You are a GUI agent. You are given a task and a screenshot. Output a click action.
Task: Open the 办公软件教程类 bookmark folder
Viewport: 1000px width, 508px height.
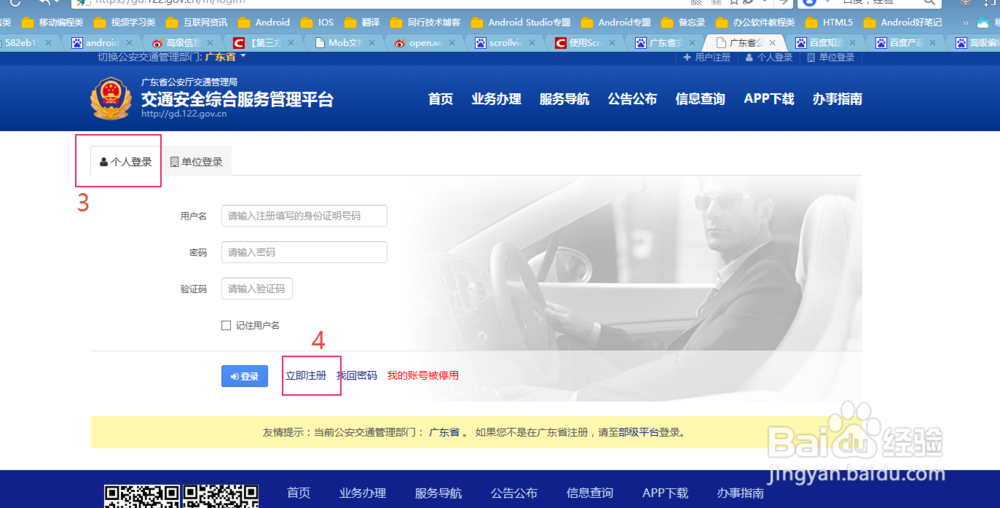coord(755,22)
